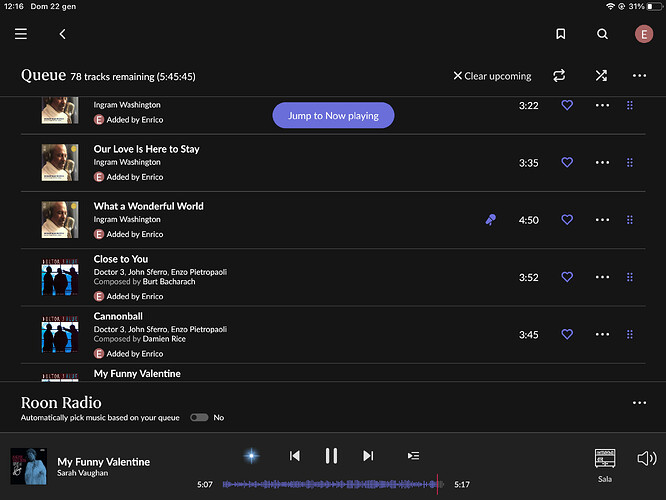Click the battery status indicator
Viewport: 666px width, 500px height.
654,6
